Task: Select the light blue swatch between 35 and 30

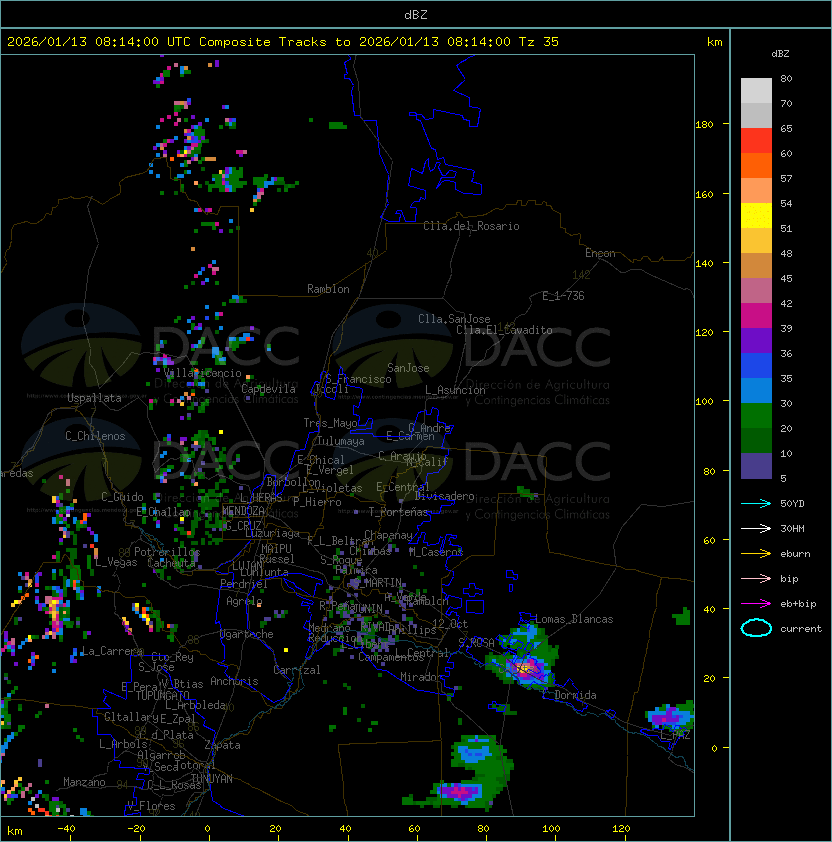Action: point(756,390)
